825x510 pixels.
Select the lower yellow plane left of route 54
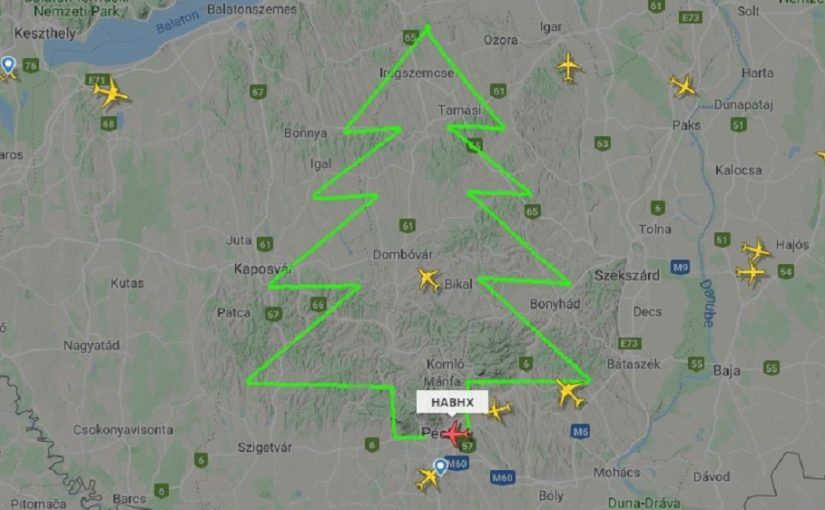click(x=751, y=273)
